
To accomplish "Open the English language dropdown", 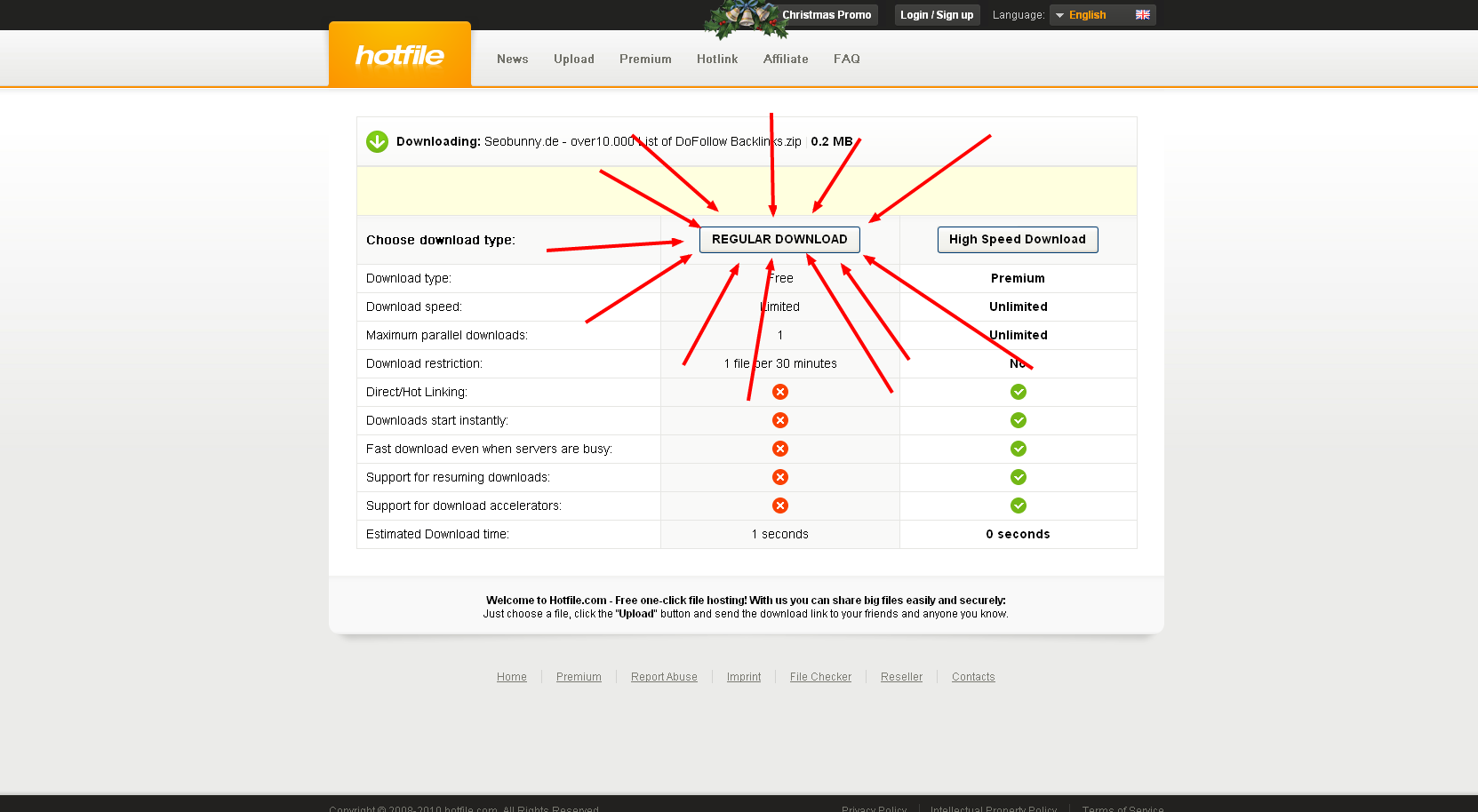I will [x=1102, y=15].
